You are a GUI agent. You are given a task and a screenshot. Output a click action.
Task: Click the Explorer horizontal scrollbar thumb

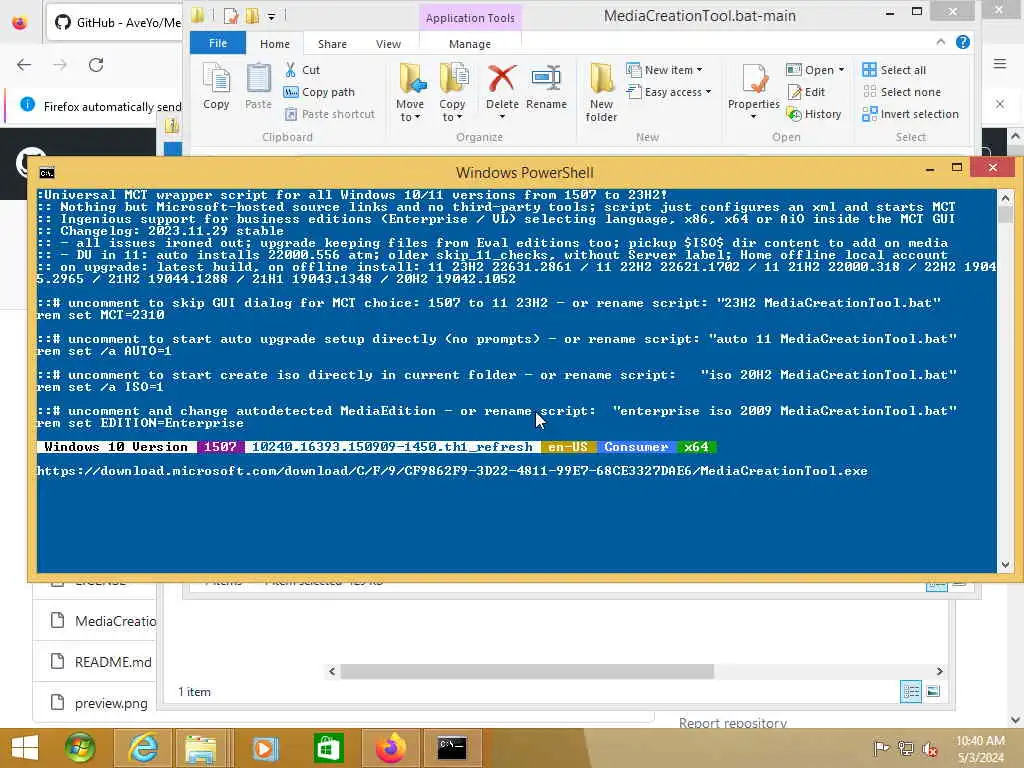click(x=527, y=671)
